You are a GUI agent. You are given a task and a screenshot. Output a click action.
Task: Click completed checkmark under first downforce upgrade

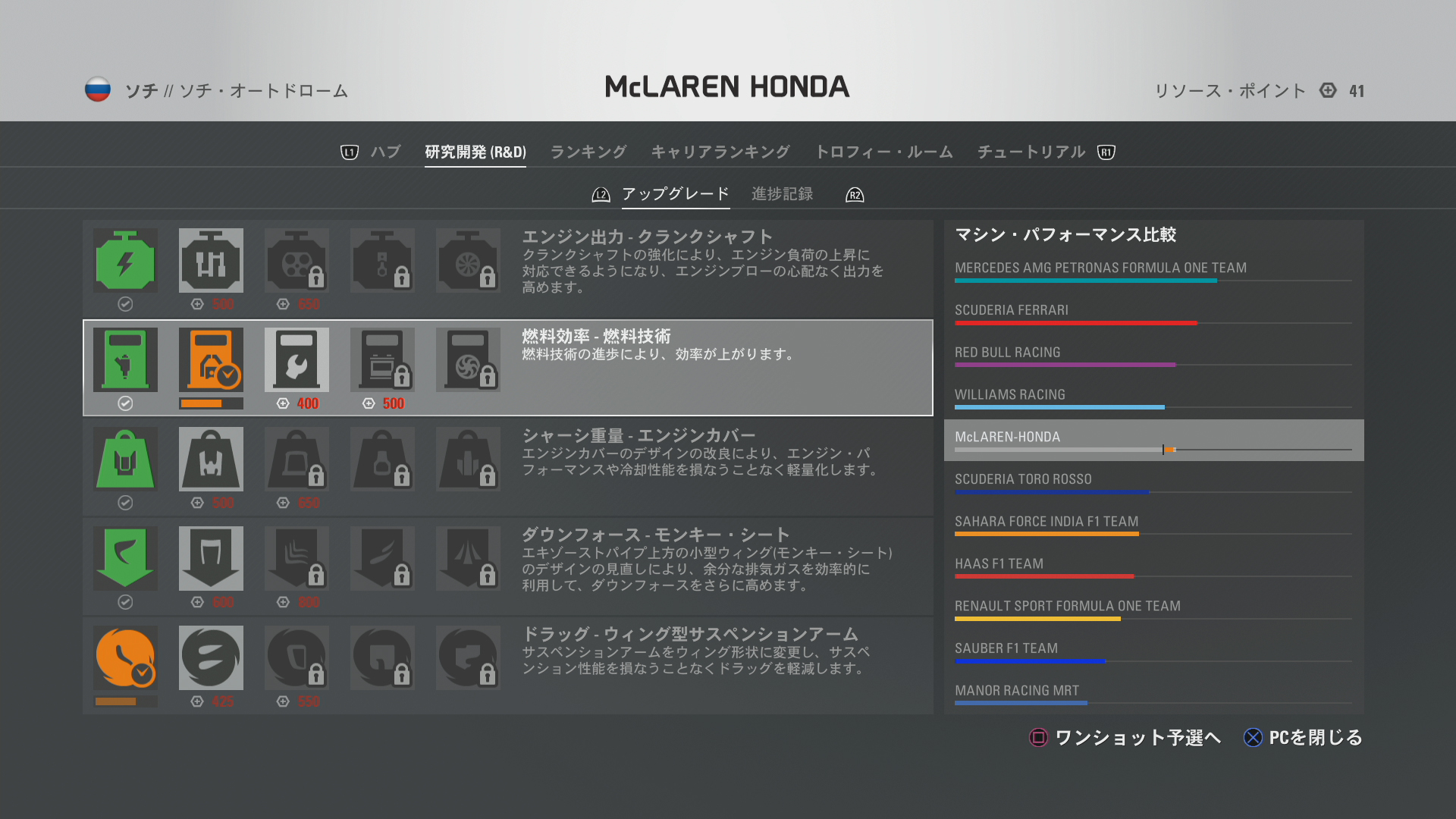(125, 602)
